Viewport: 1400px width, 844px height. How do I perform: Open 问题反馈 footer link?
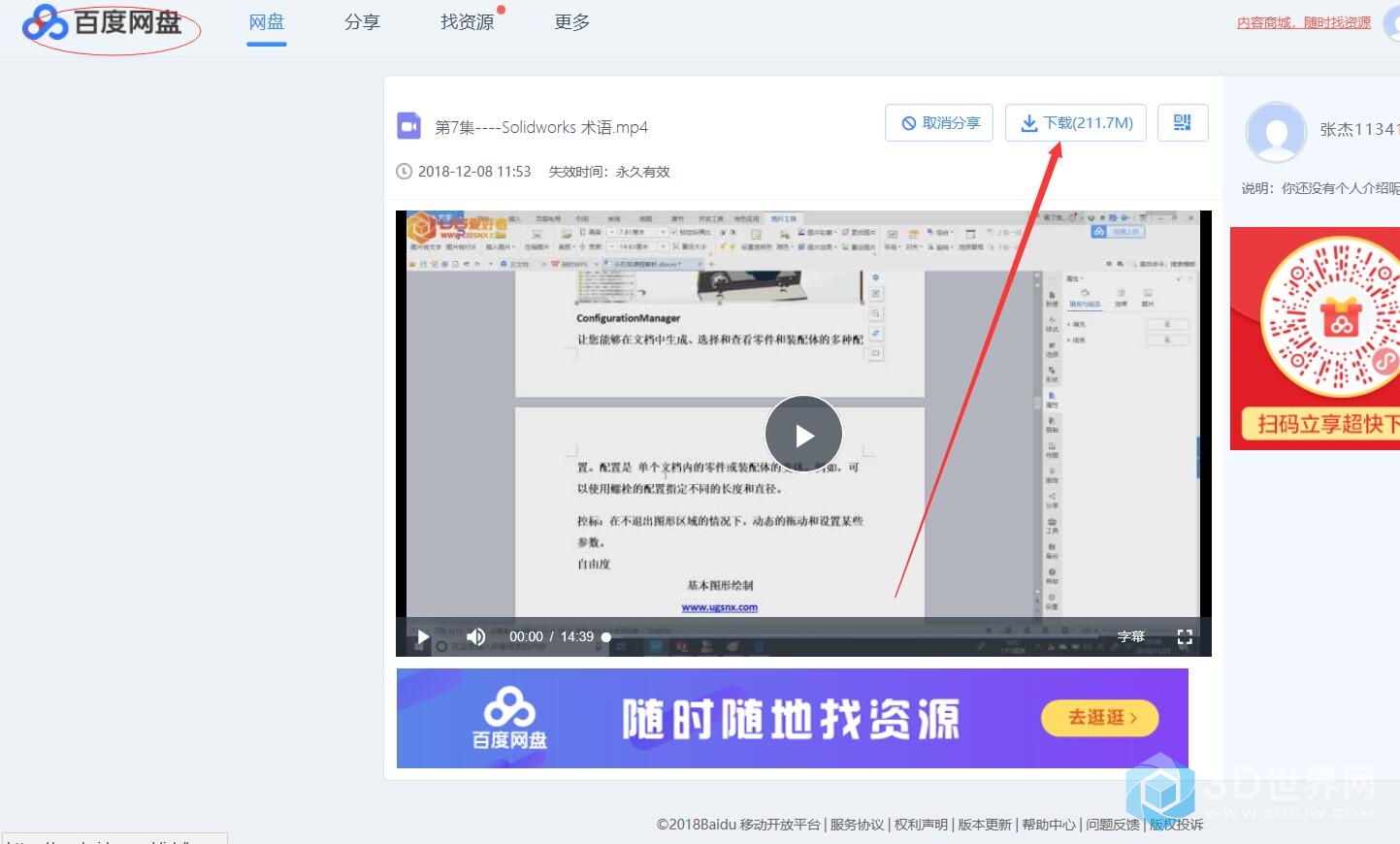(x=1113, y=825)
